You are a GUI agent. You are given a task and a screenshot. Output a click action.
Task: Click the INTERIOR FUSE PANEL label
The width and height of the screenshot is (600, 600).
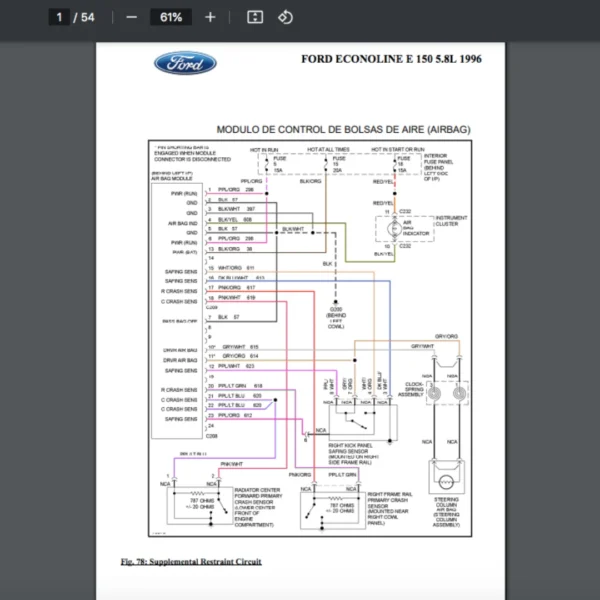tap(440, 164)
